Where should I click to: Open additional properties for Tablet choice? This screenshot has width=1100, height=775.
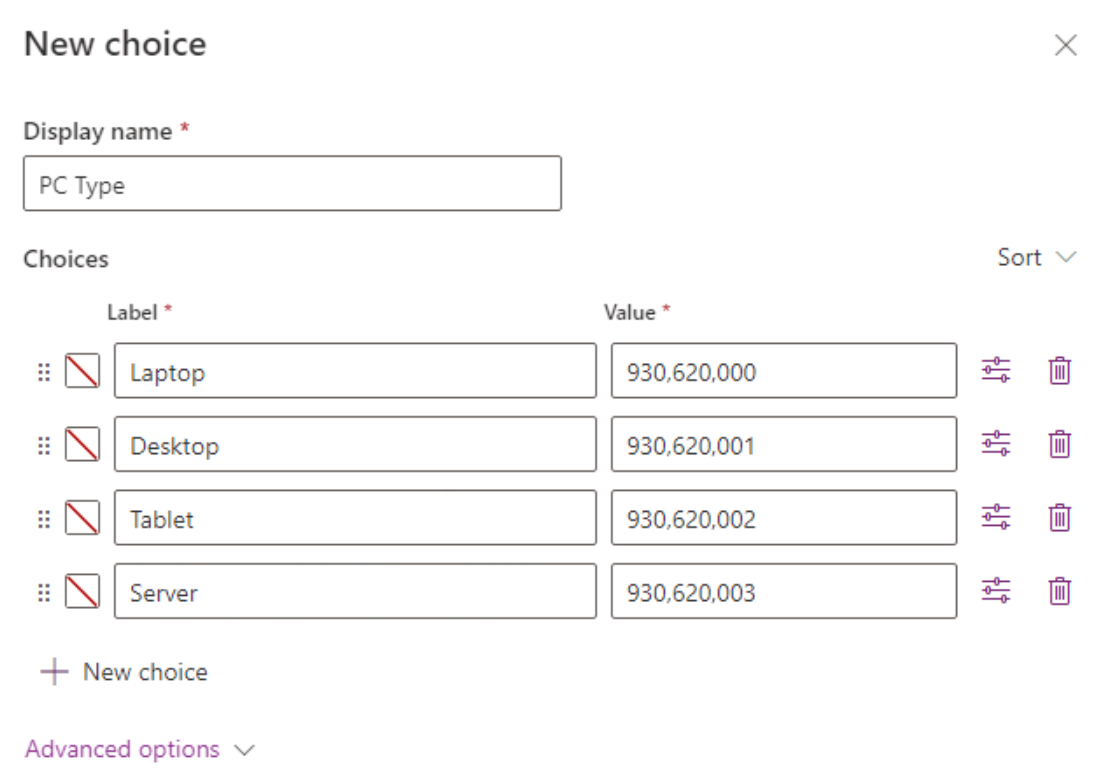point(995,518)
